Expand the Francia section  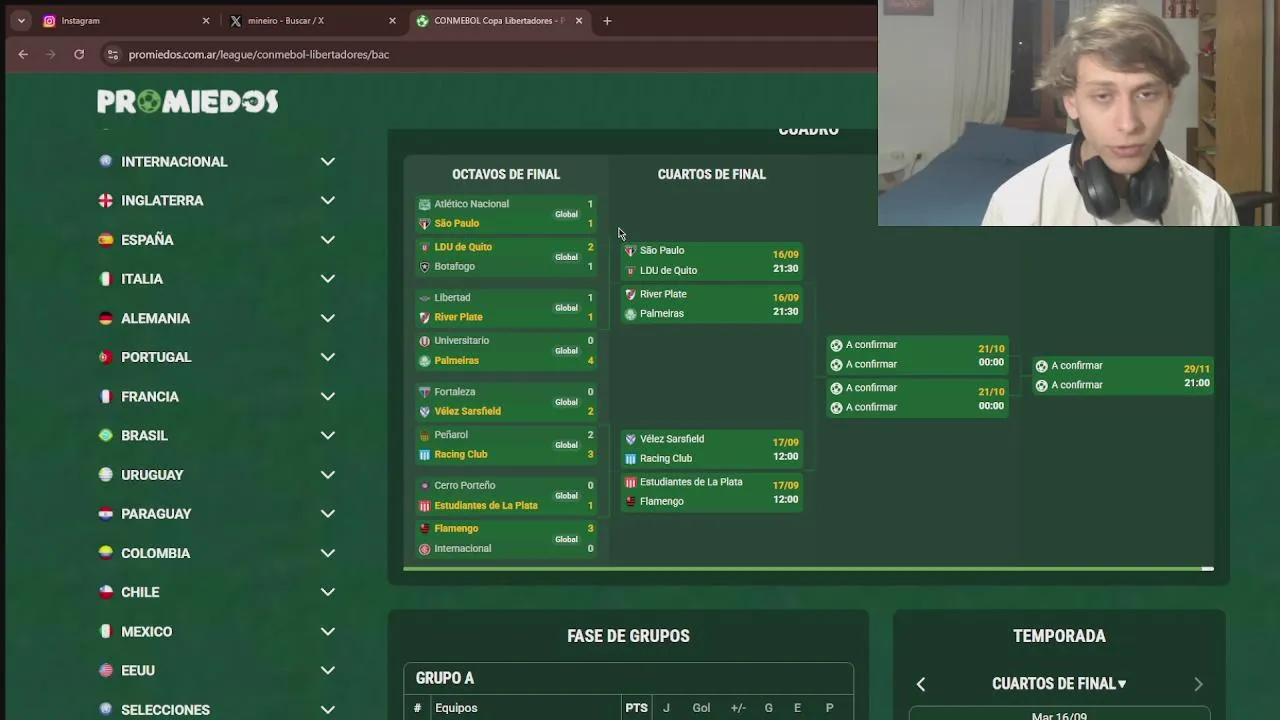[x=327, y=396]
